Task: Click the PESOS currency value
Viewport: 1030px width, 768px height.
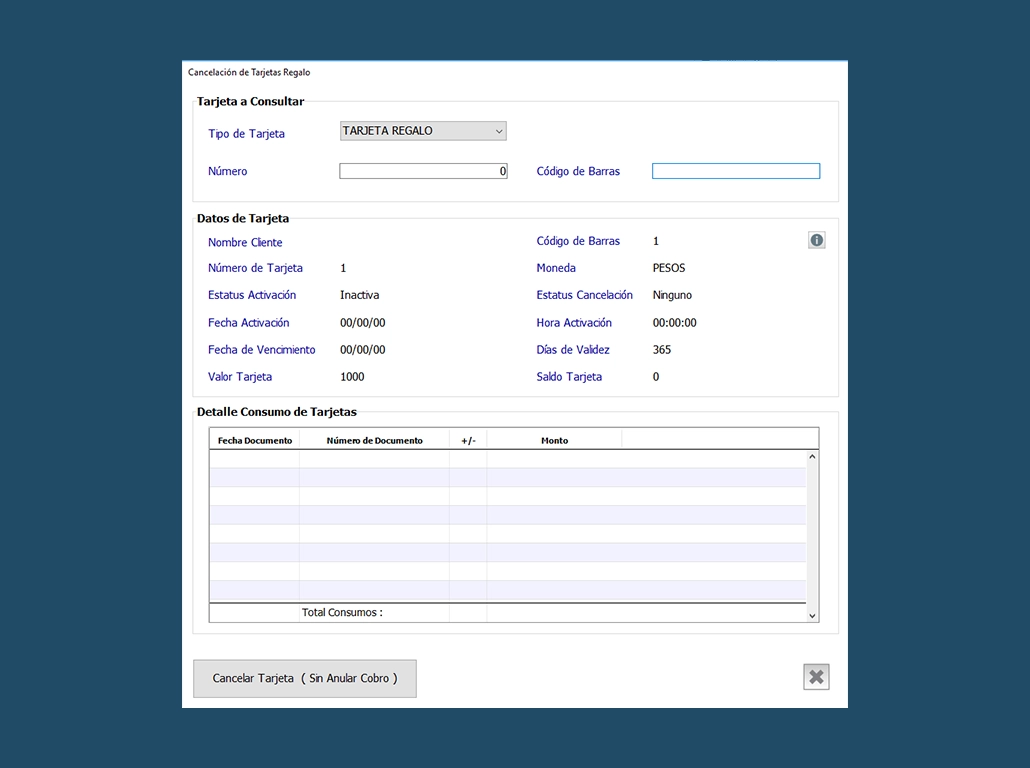Action: (x=669, y=268)
